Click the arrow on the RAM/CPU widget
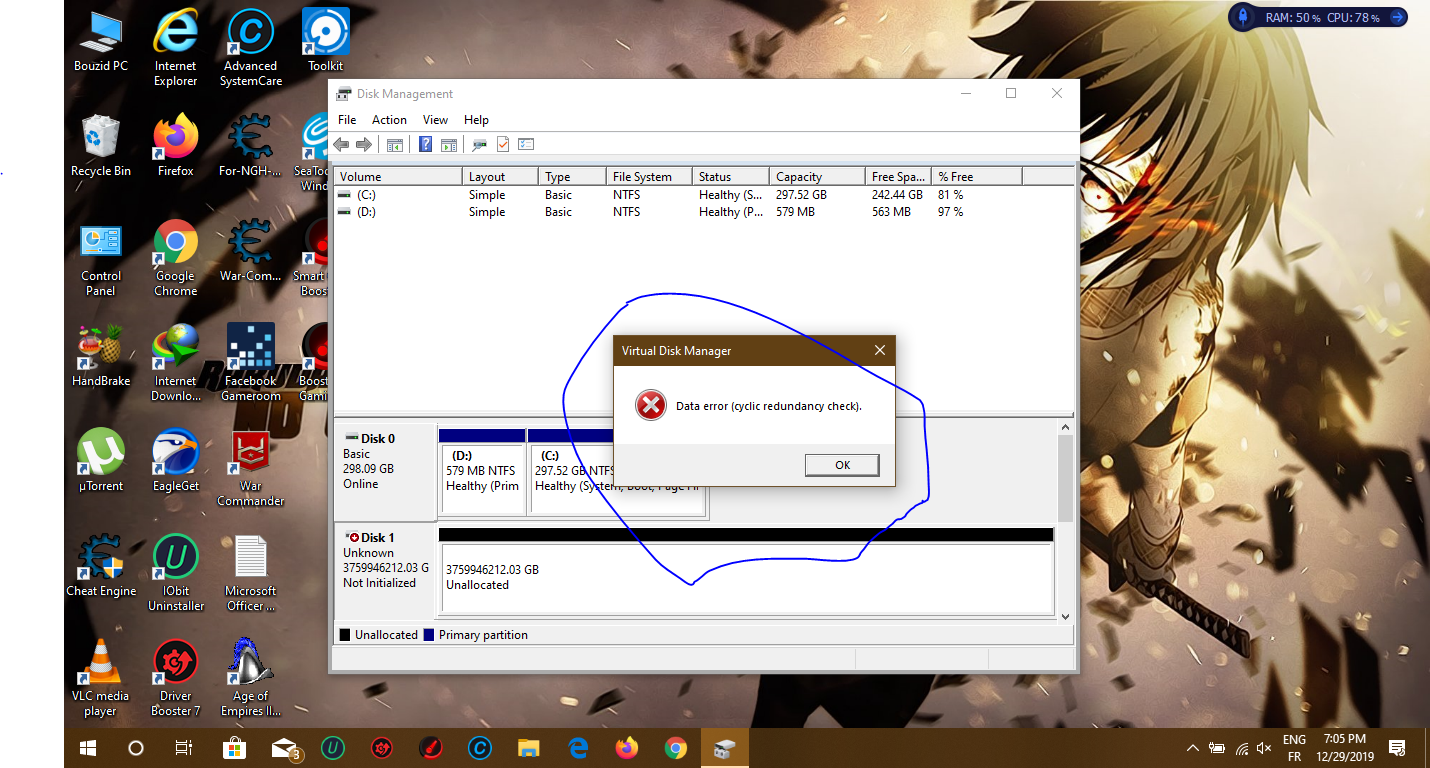 [x=1396, y=17]
